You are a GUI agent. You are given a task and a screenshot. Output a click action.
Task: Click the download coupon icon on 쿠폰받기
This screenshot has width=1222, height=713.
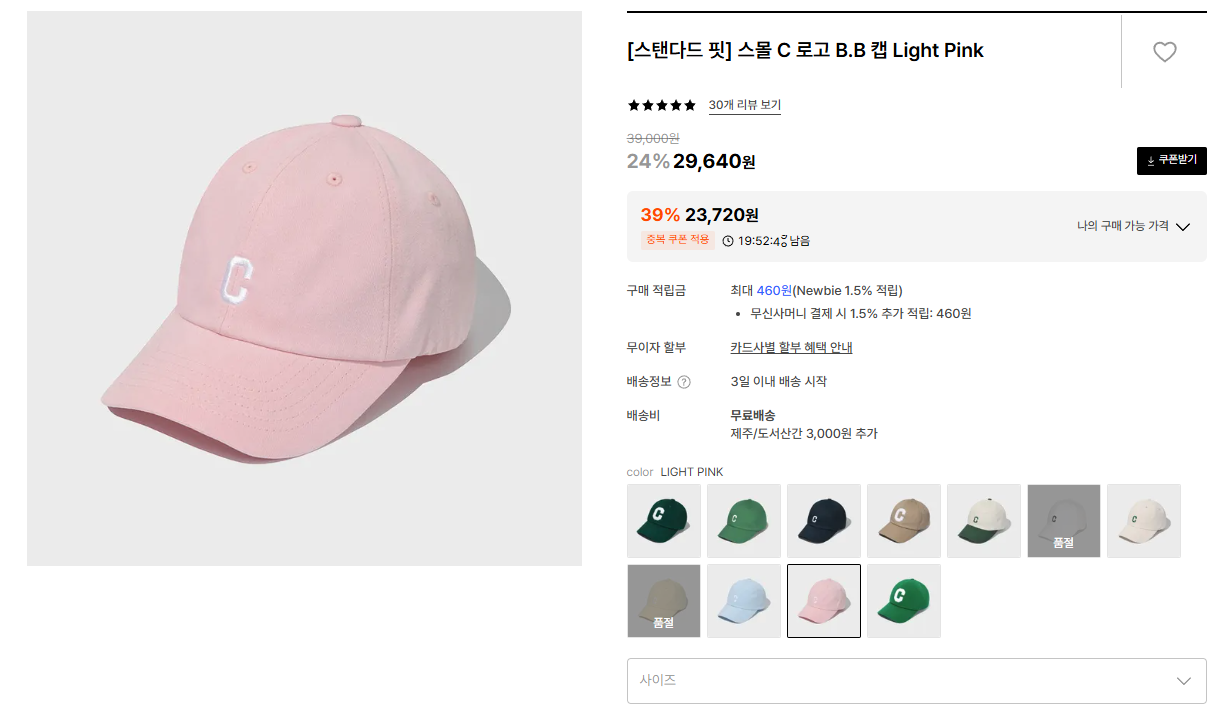[1150, 161]
